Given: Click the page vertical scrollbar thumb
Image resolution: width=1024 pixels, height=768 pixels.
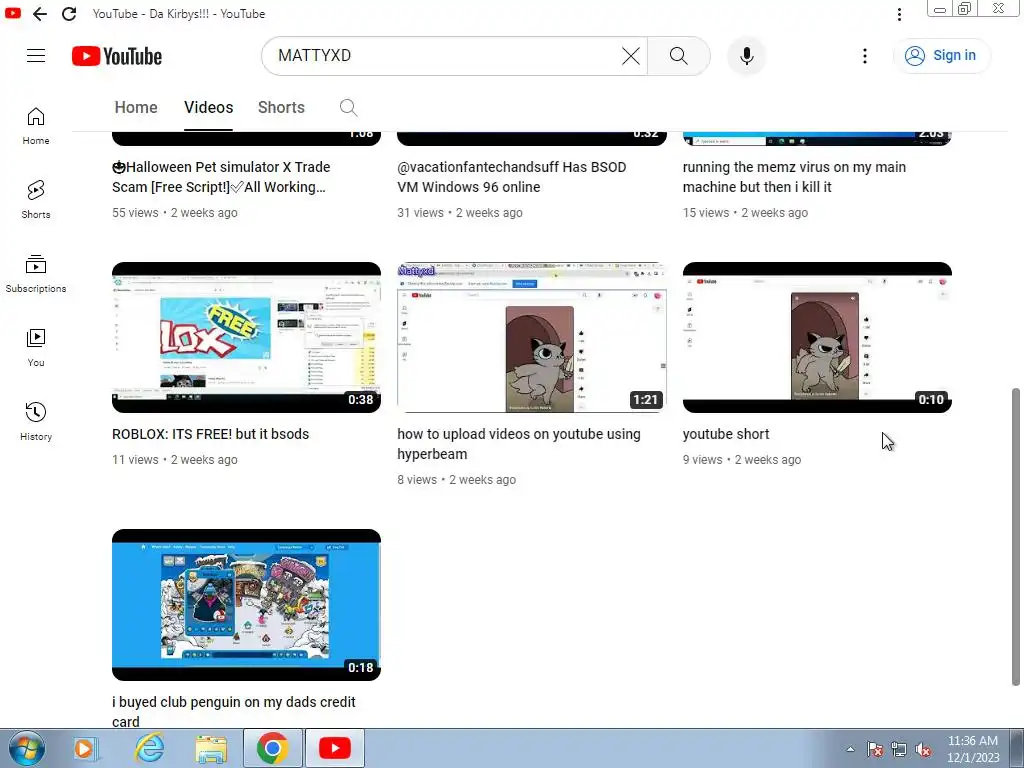Looking at the screenshot, I should [x=1016, y=537].
